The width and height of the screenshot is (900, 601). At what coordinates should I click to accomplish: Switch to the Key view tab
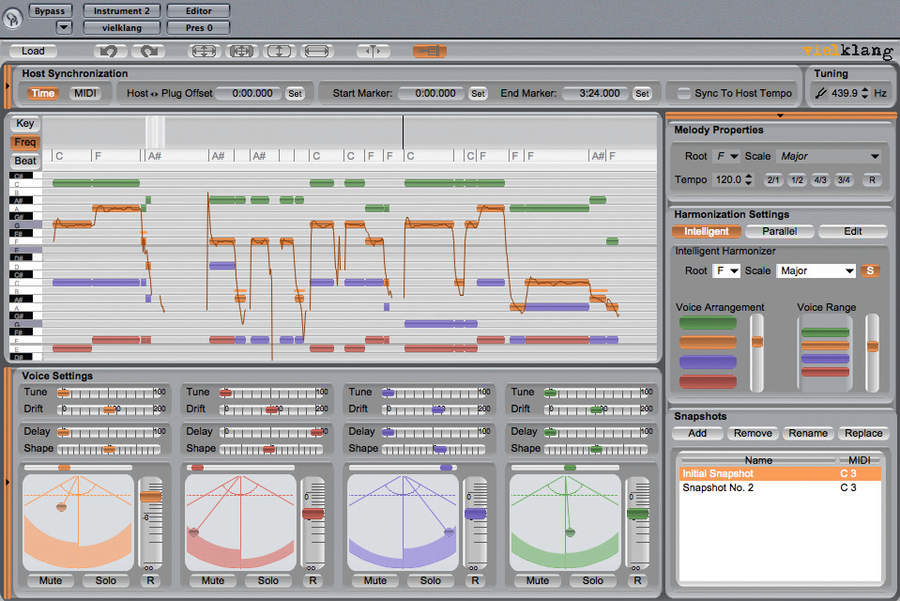pos(25,123)
